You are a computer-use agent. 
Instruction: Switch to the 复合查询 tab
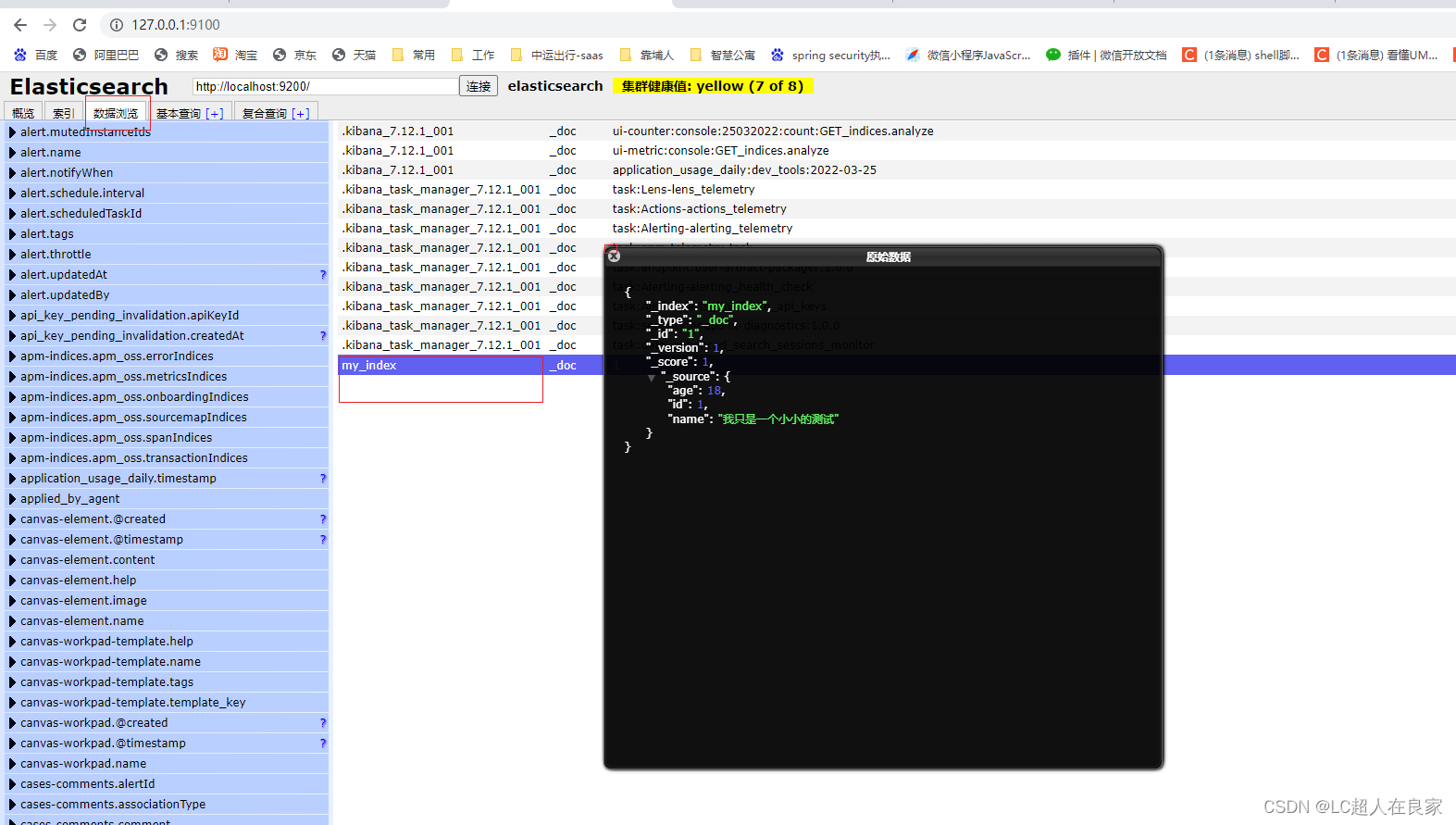[264, 113]
